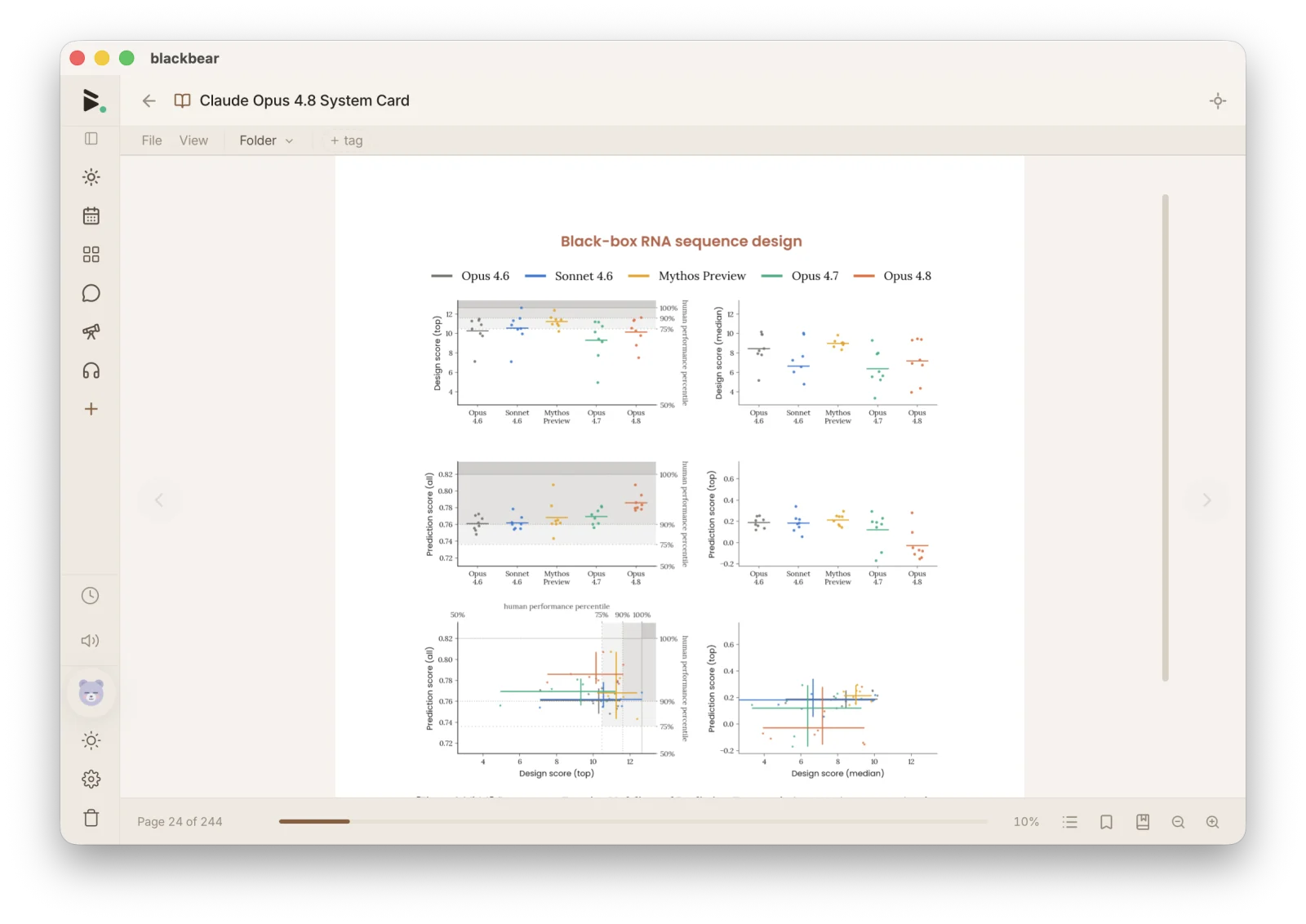Add a tag with + tag
This screenshot has height=924, width=1306.
click(347, 140)
